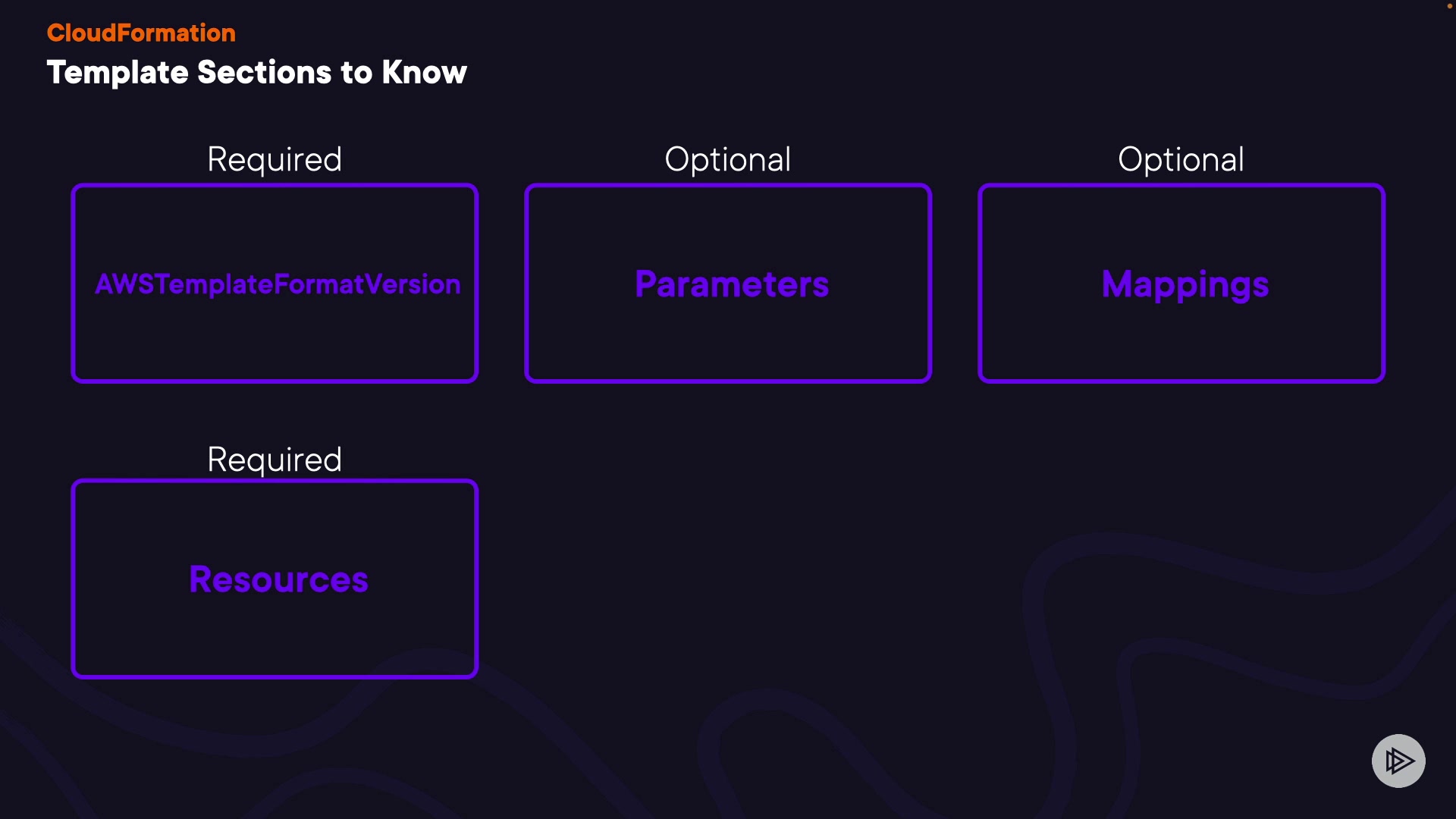Image resolution: width=1456 pixels, height=819 pixels.
Task: Click the word Template in the heading
Action: pos(118,73)
